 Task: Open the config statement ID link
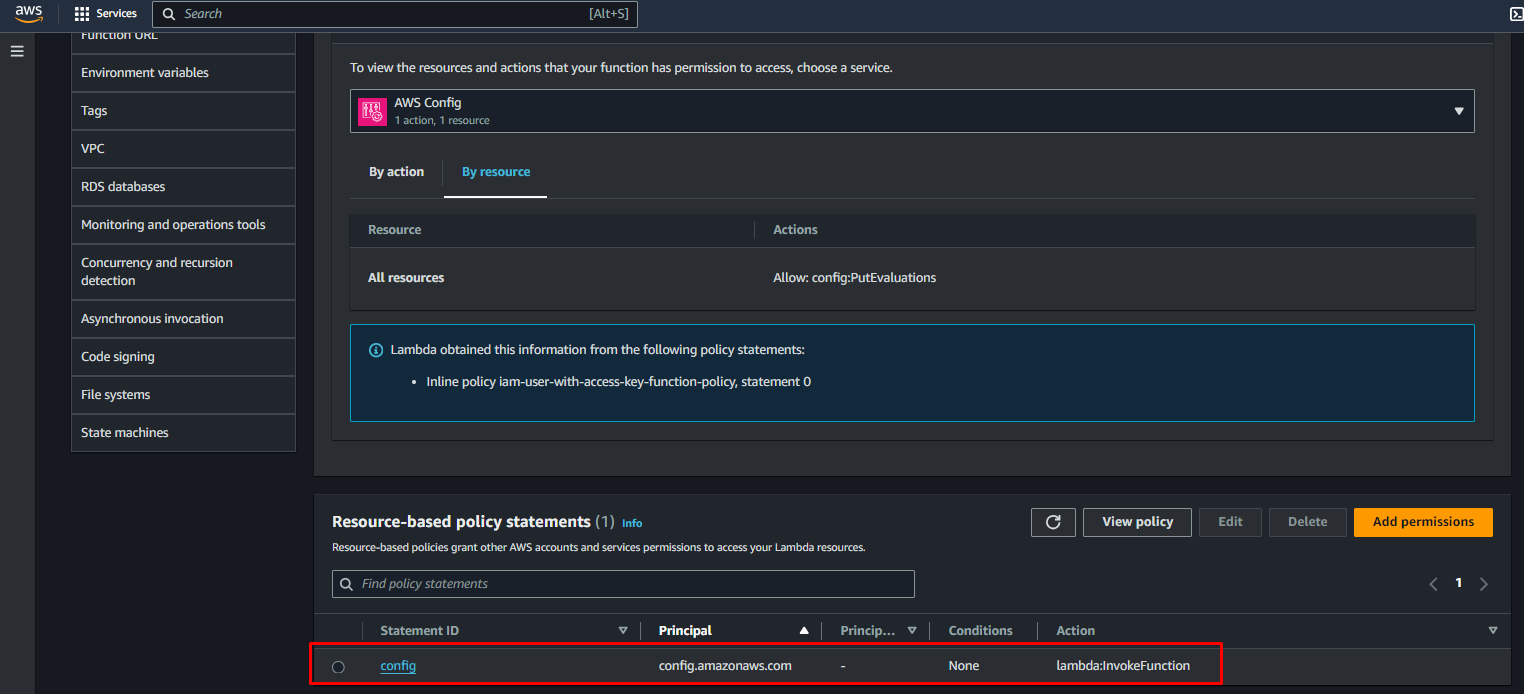398,666
